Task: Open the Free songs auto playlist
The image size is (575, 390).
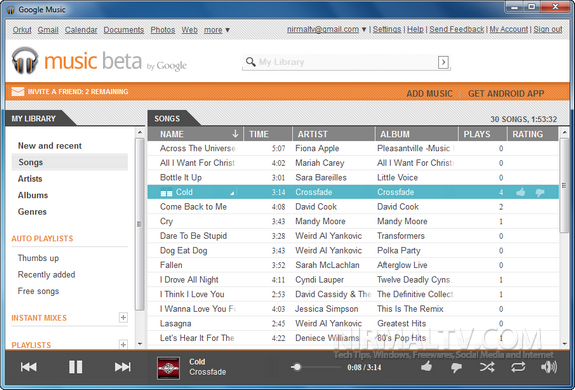Action: pyautogui.click(x=38, y=291)
